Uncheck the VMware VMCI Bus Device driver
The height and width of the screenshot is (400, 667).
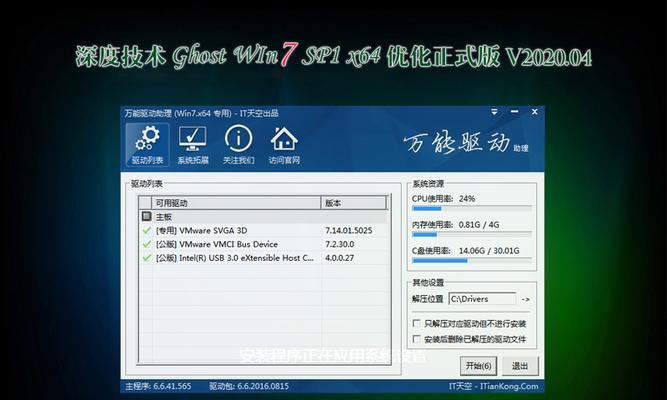coord(146,244)
